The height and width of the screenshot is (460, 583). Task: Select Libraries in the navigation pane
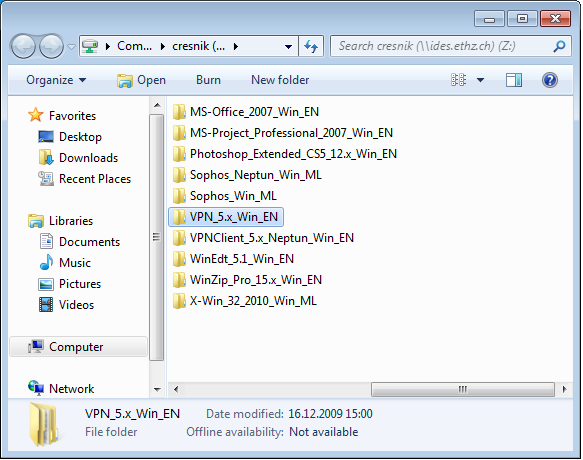71,221
